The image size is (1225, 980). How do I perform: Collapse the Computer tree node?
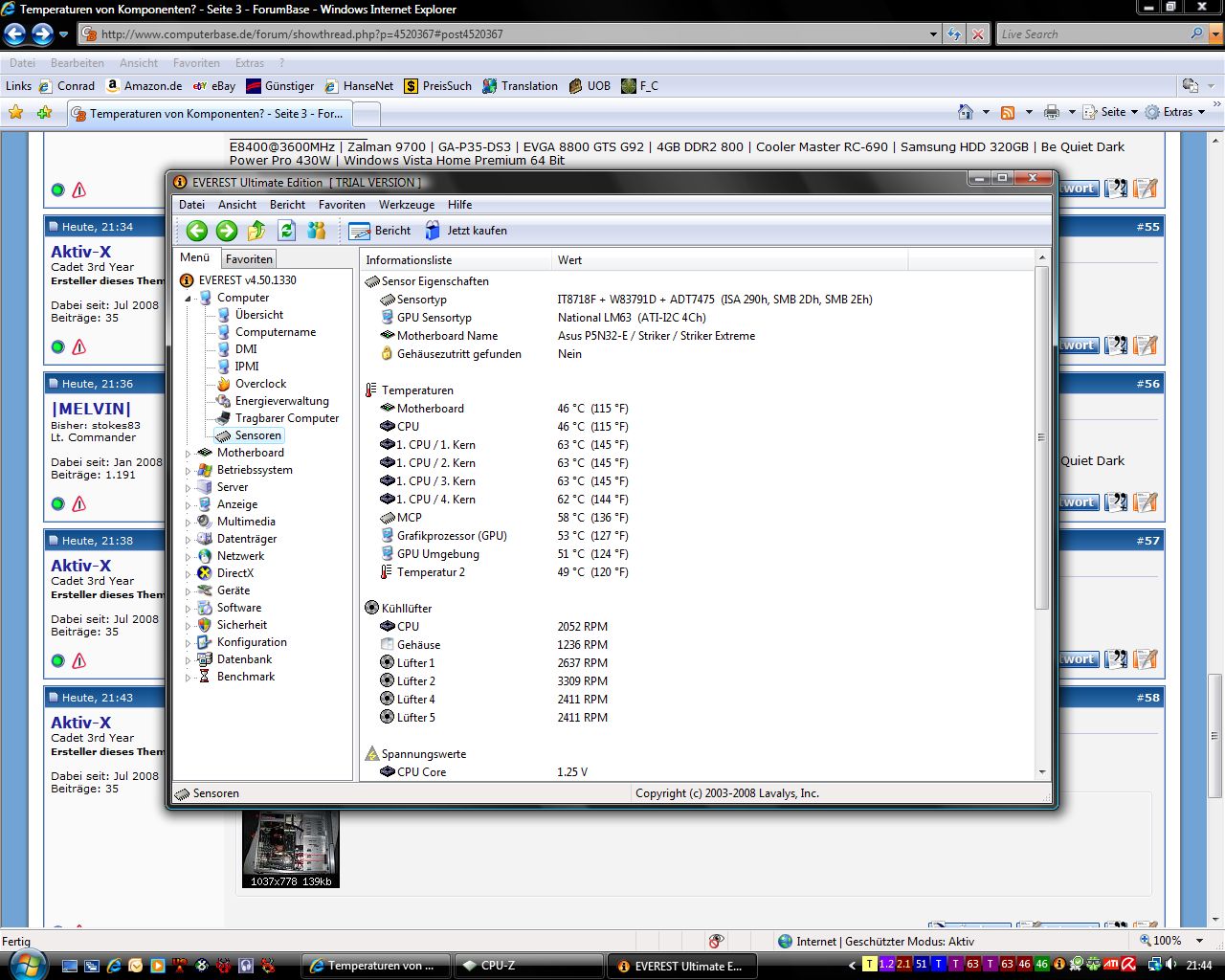[x=189, y=299]
